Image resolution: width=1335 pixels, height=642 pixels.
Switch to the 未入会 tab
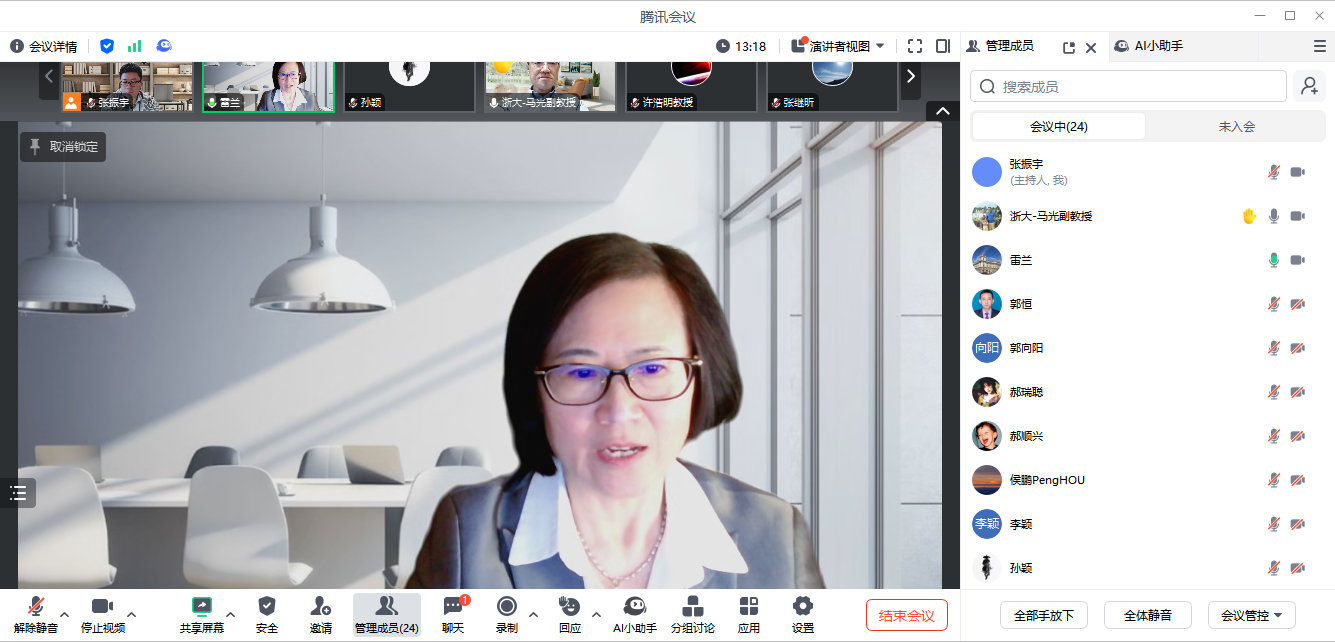[x=1236, y=127]
